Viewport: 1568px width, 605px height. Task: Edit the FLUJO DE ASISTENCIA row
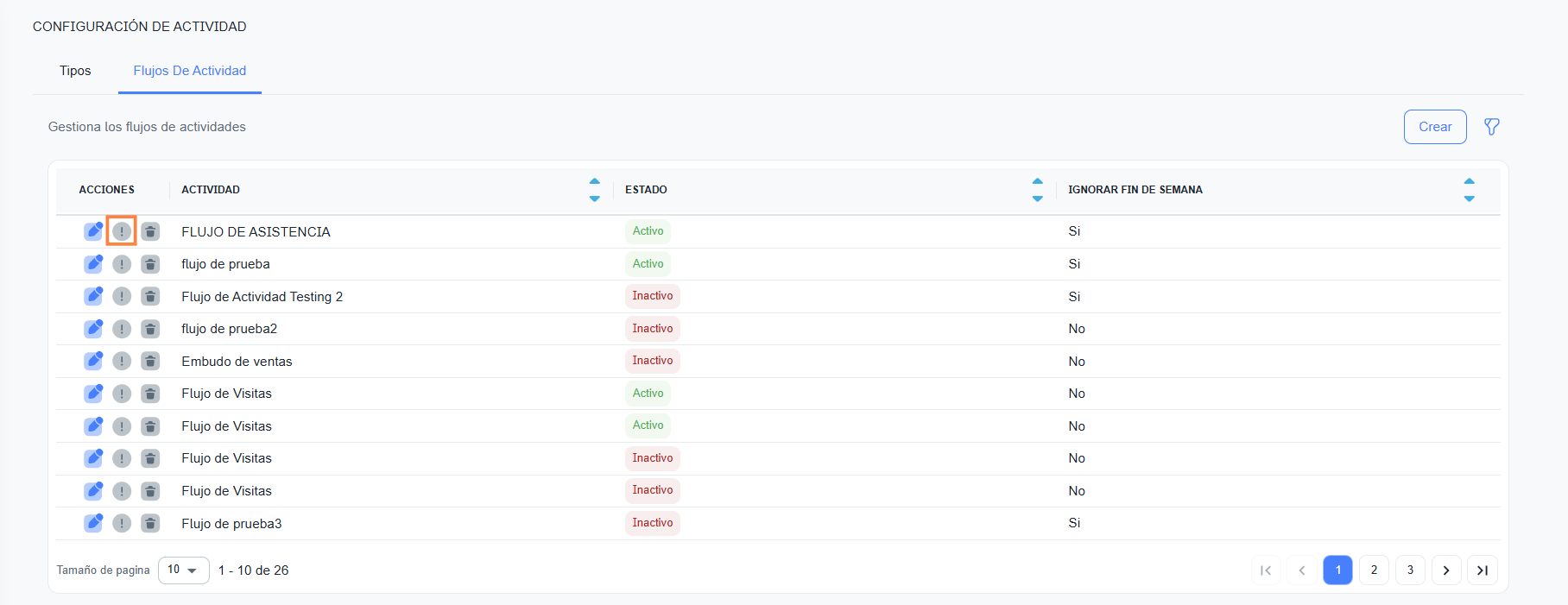coord(93,231)
